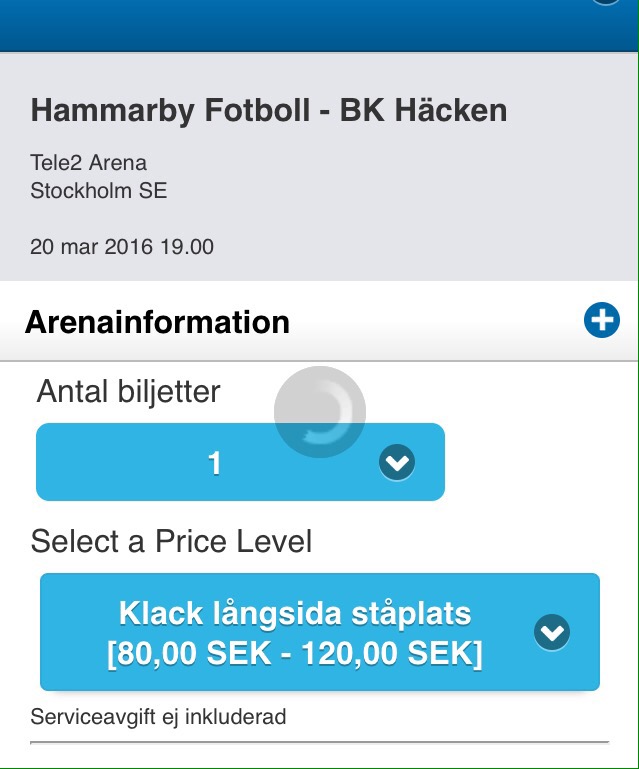Select the Tele2 Arena venue text

89,163
